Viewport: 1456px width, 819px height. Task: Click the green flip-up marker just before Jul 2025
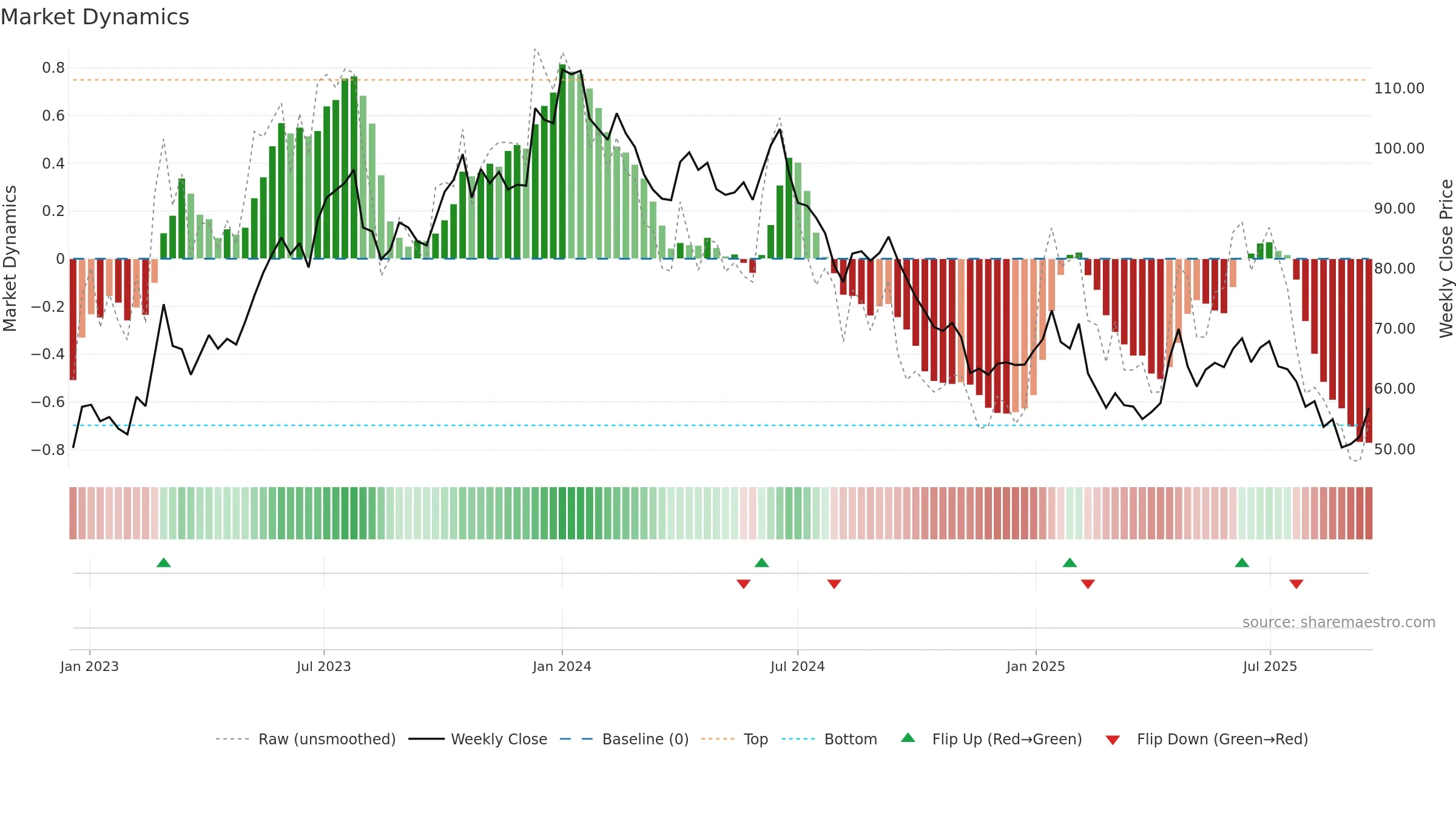(1242, 562)
